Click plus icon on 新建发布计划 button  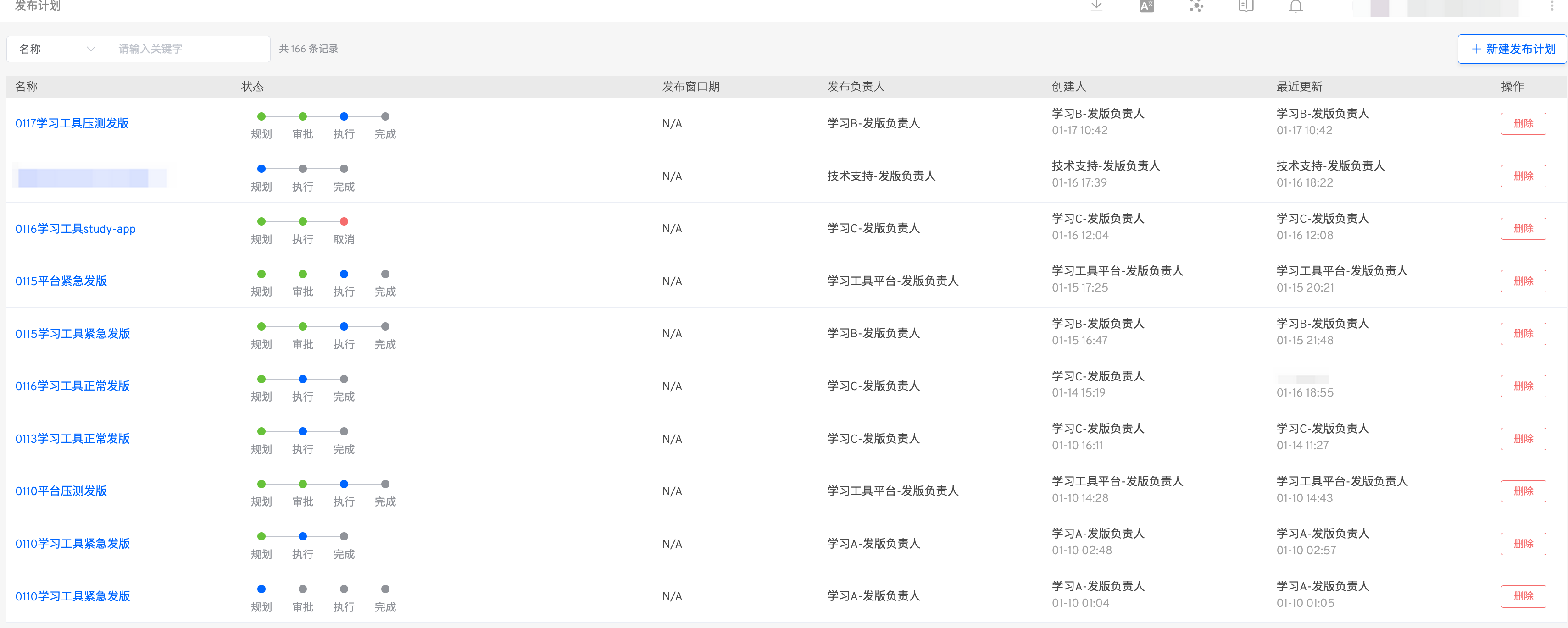(1476, 49)
